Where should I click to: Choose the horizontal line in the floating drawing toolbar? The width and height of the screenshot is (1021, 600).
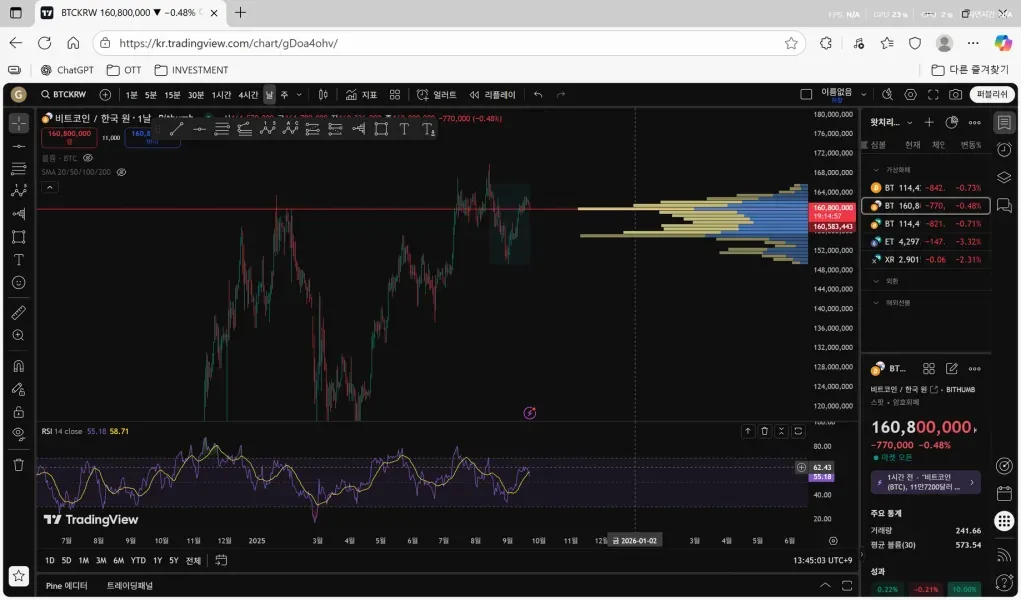199,129
